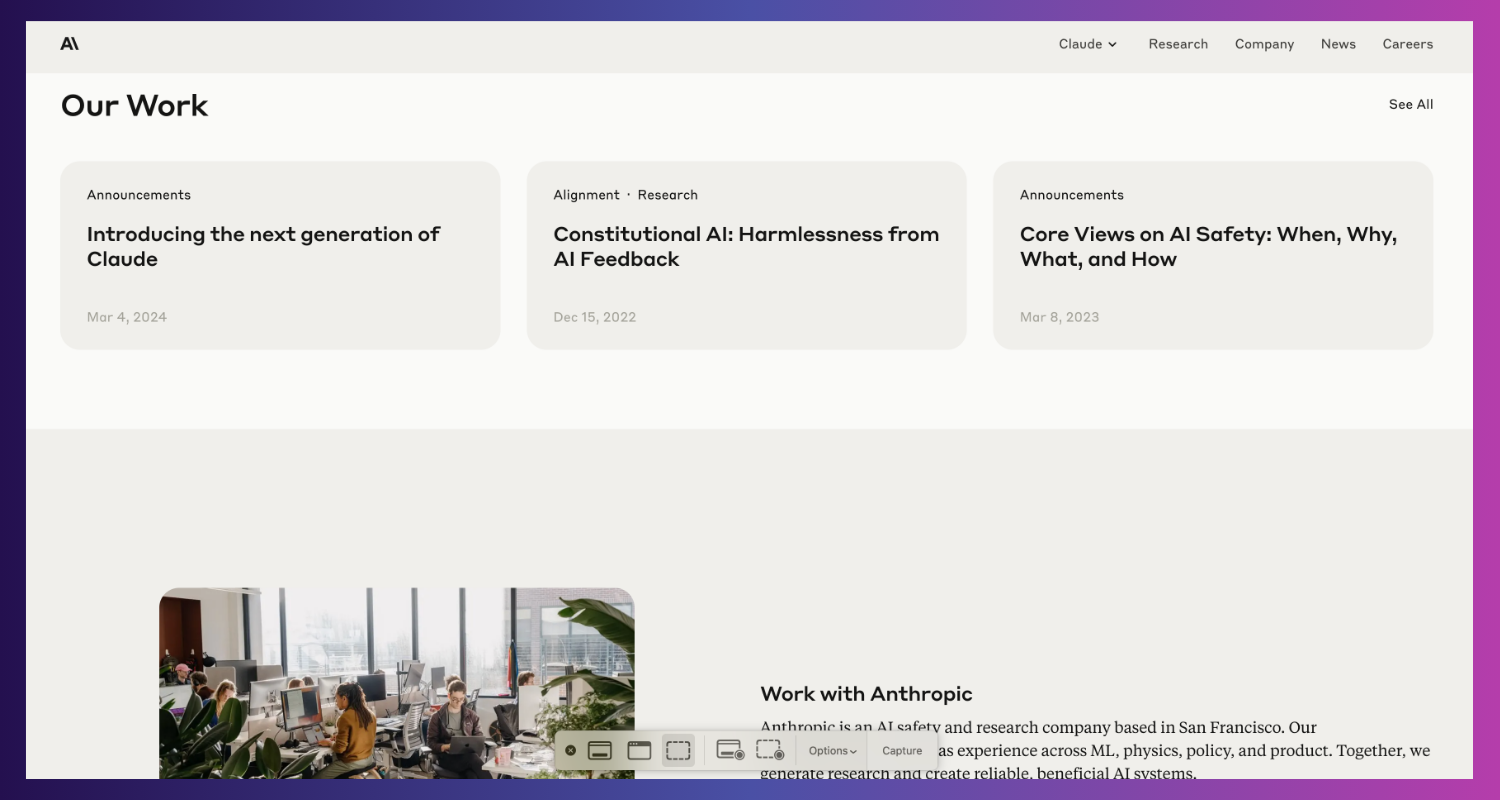Open the screenshot Options dropdown
Screen dimensions: 1500x800
[832, 751]
